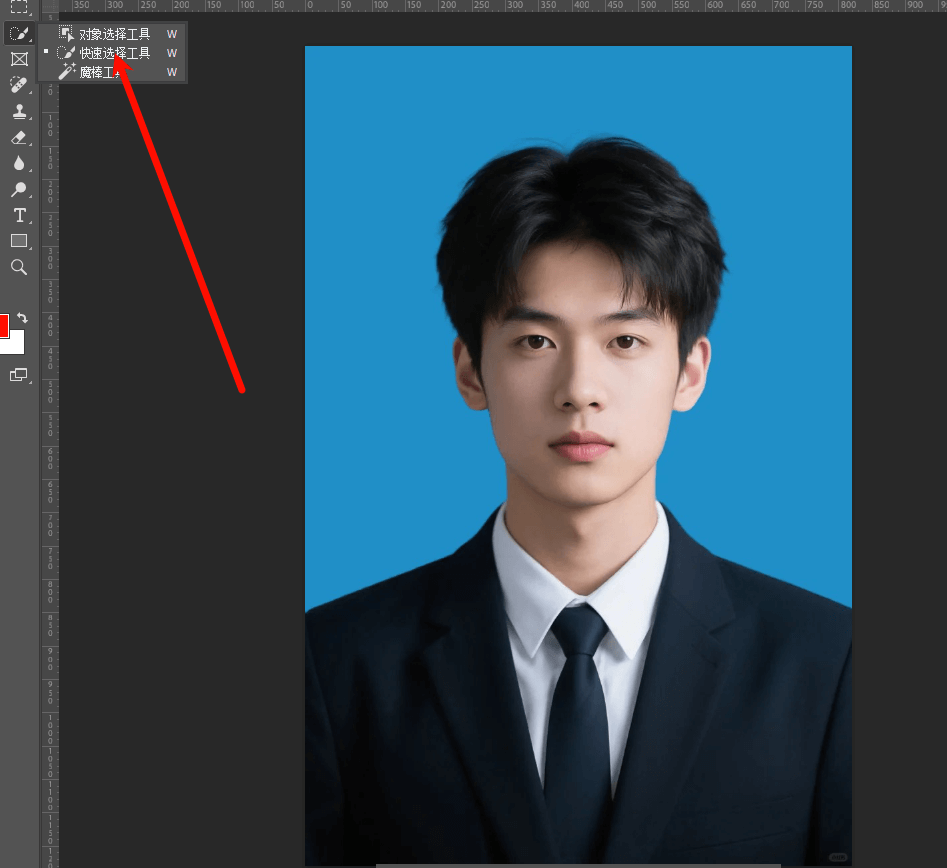Activate the Clone Stamp tool
The height and width of the screenshot is (868, 947).
(x=18, y=111)
